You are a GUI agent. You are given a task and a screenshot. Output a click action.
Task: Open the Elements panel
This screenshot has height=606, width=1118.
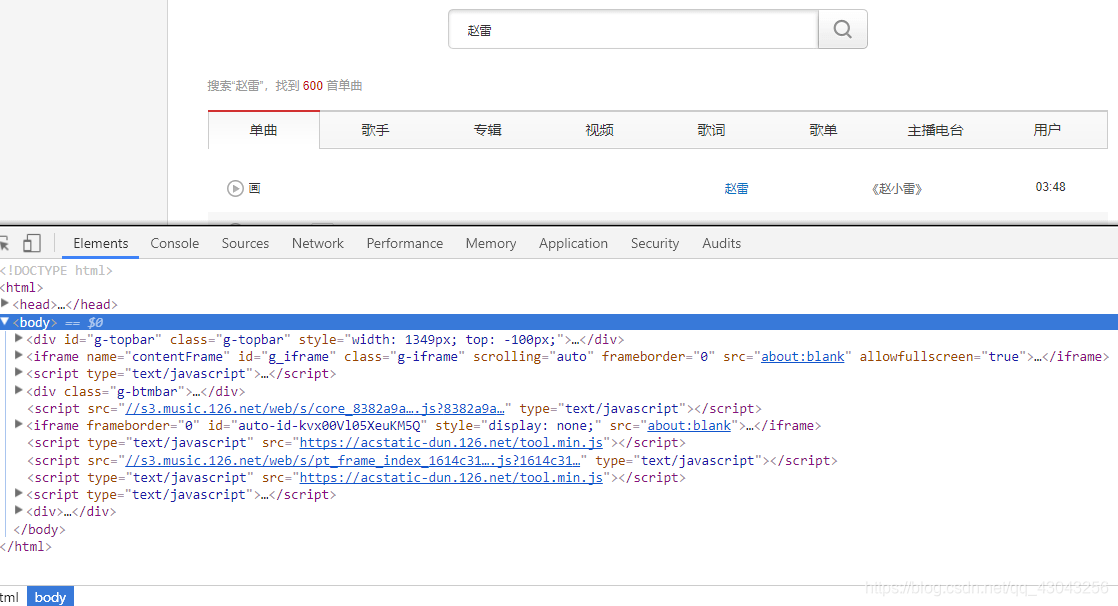pyautogui.click(x=101, y=243)
